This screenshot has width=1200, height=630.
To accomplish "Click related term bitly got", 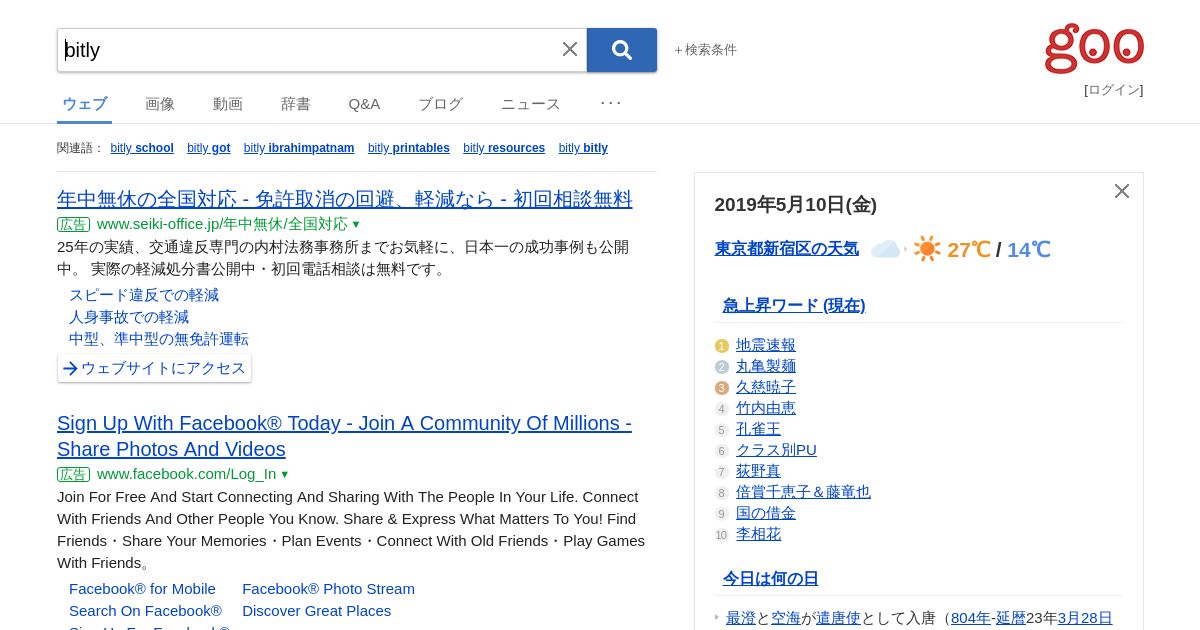I will click(209, 148).
